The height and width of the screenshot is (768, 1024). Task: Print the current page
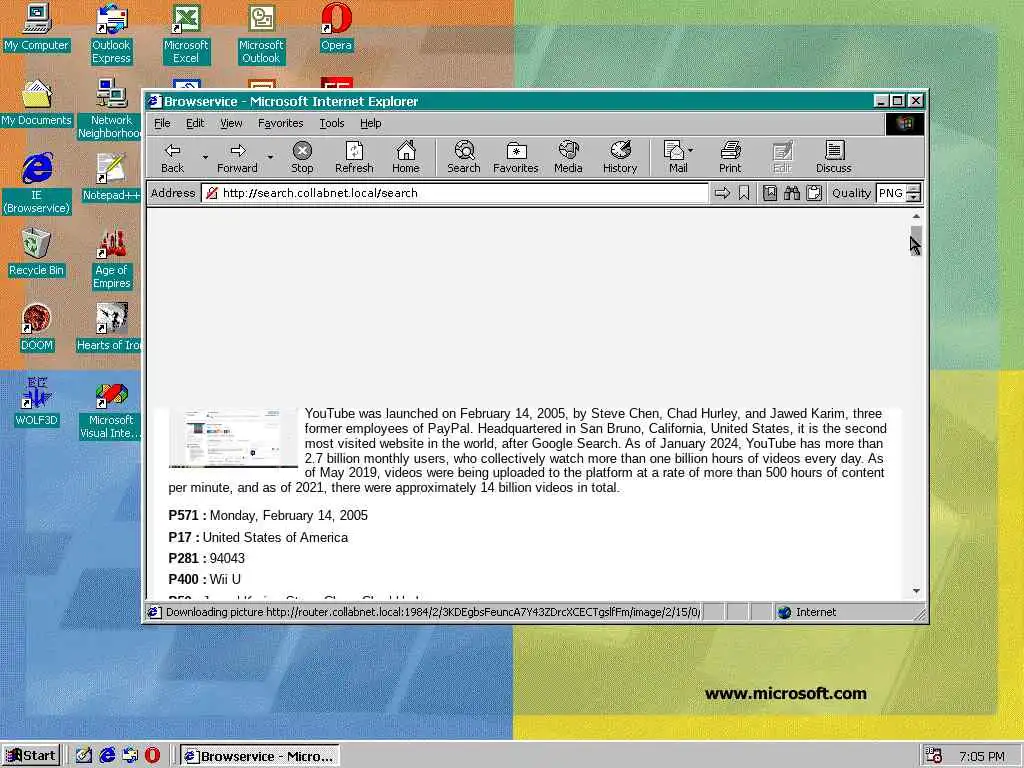[x=730, y=157]
